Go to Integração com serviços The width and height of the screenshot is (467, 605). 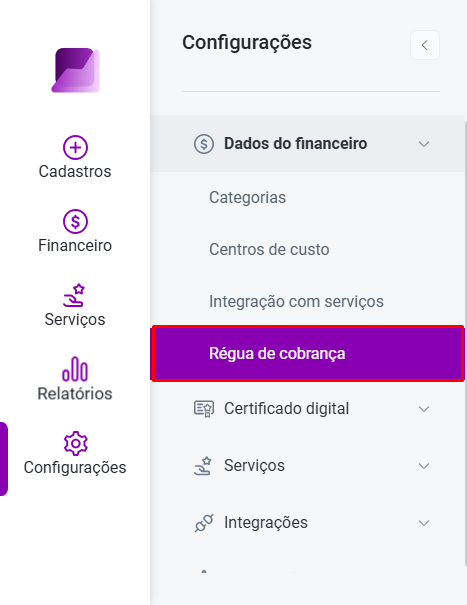296,302
